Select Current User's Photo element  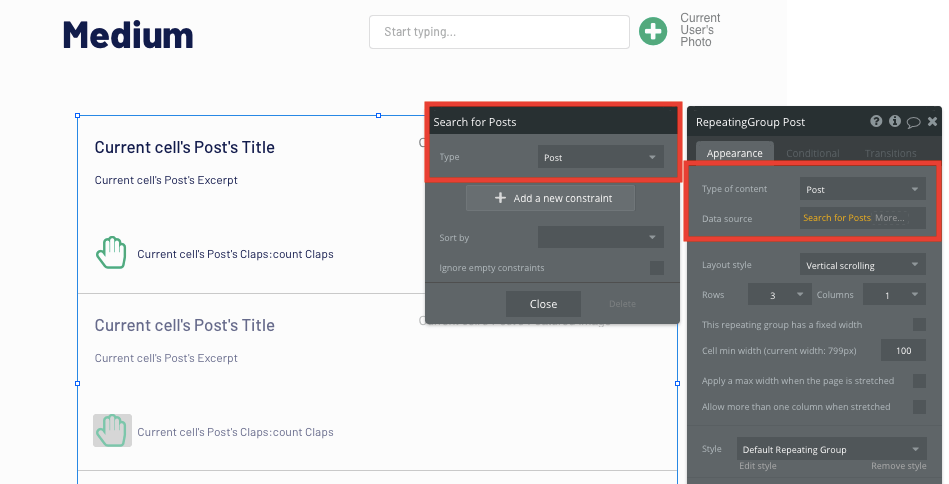pos(700,30)
